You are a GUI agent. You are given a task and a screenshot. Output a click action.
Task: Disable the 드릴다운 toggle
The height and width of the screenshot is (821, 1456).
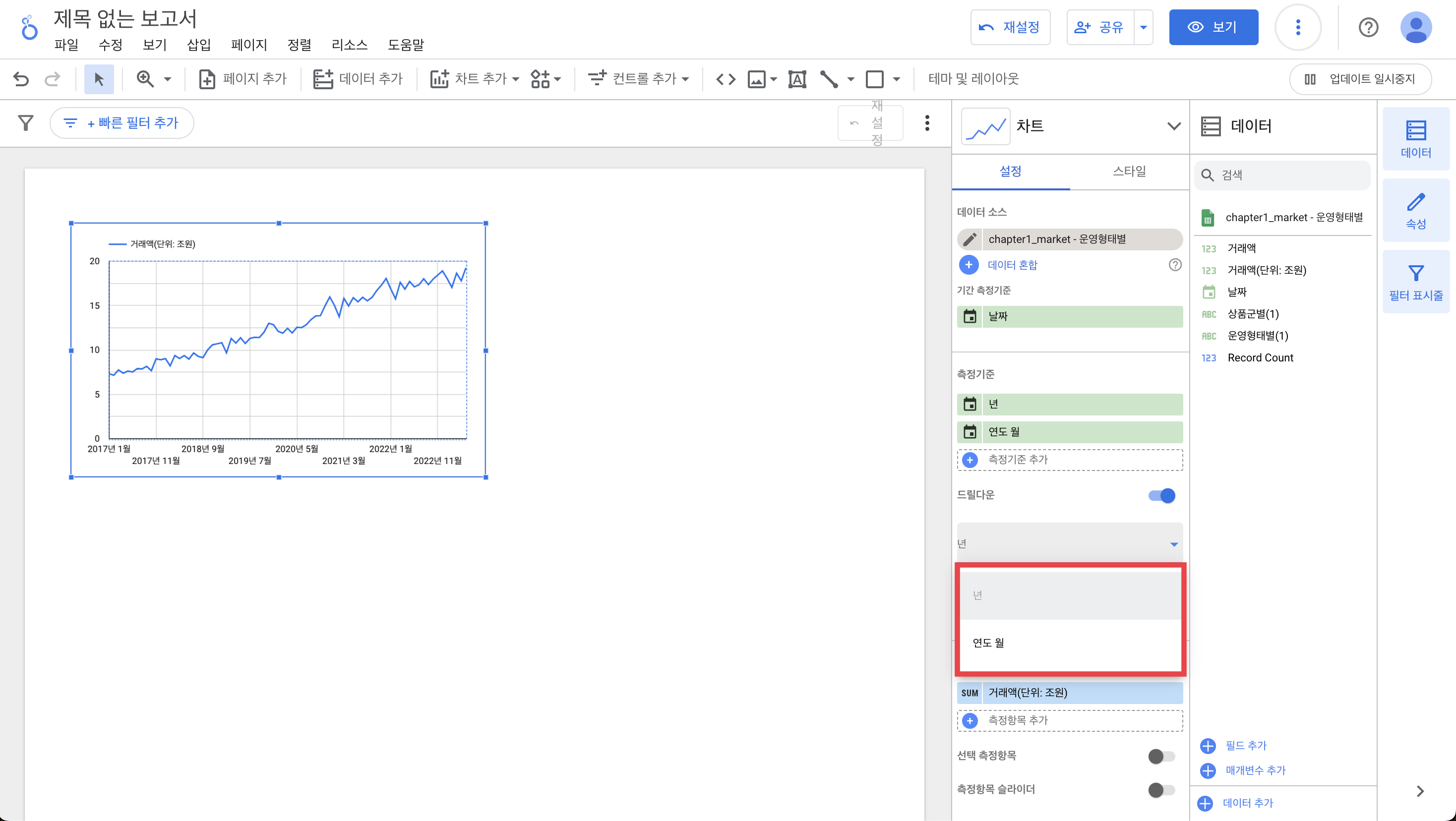point(1161,496)
